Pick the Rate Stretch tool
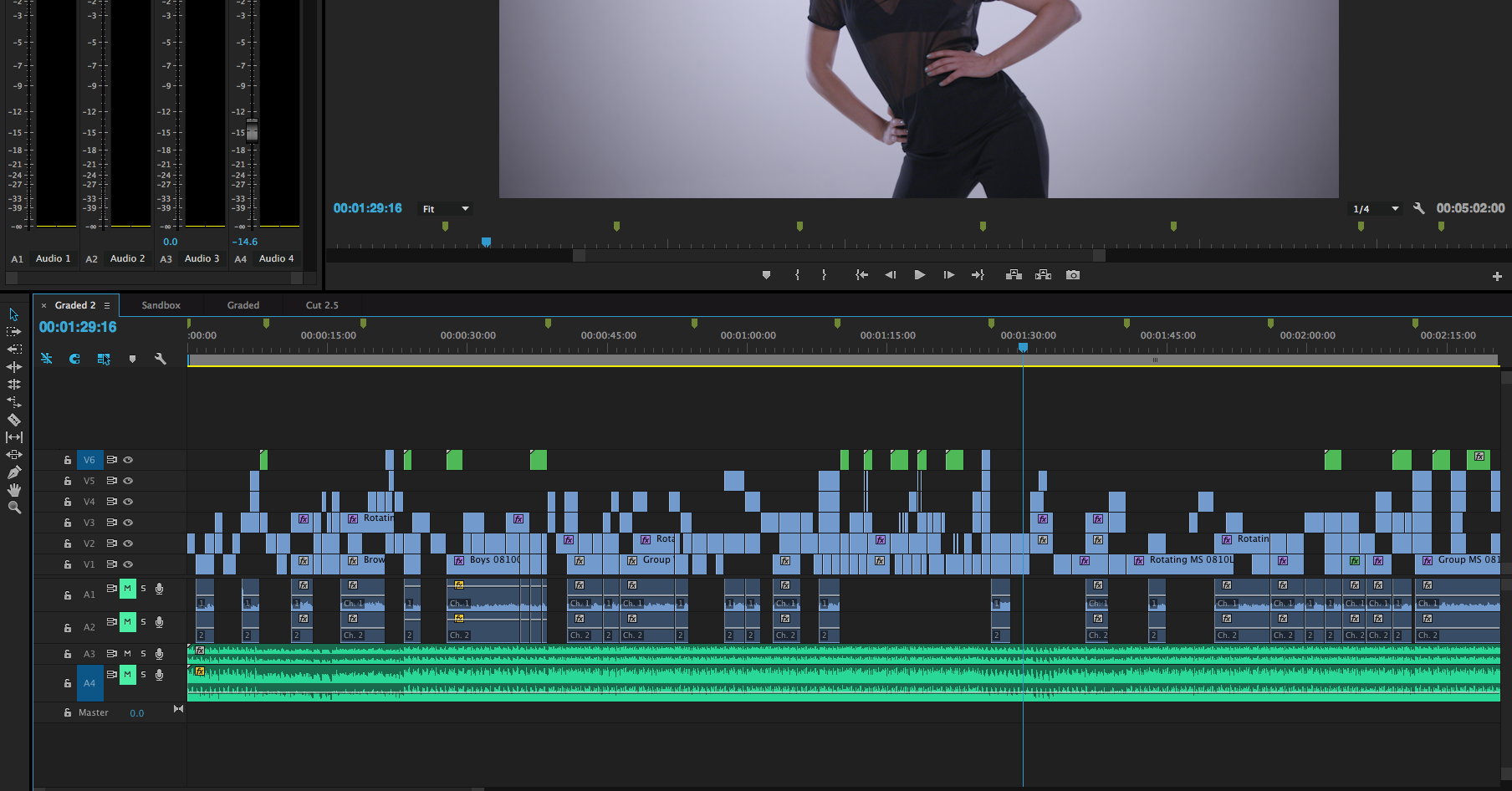1512x791 pixels. [14, 402]
